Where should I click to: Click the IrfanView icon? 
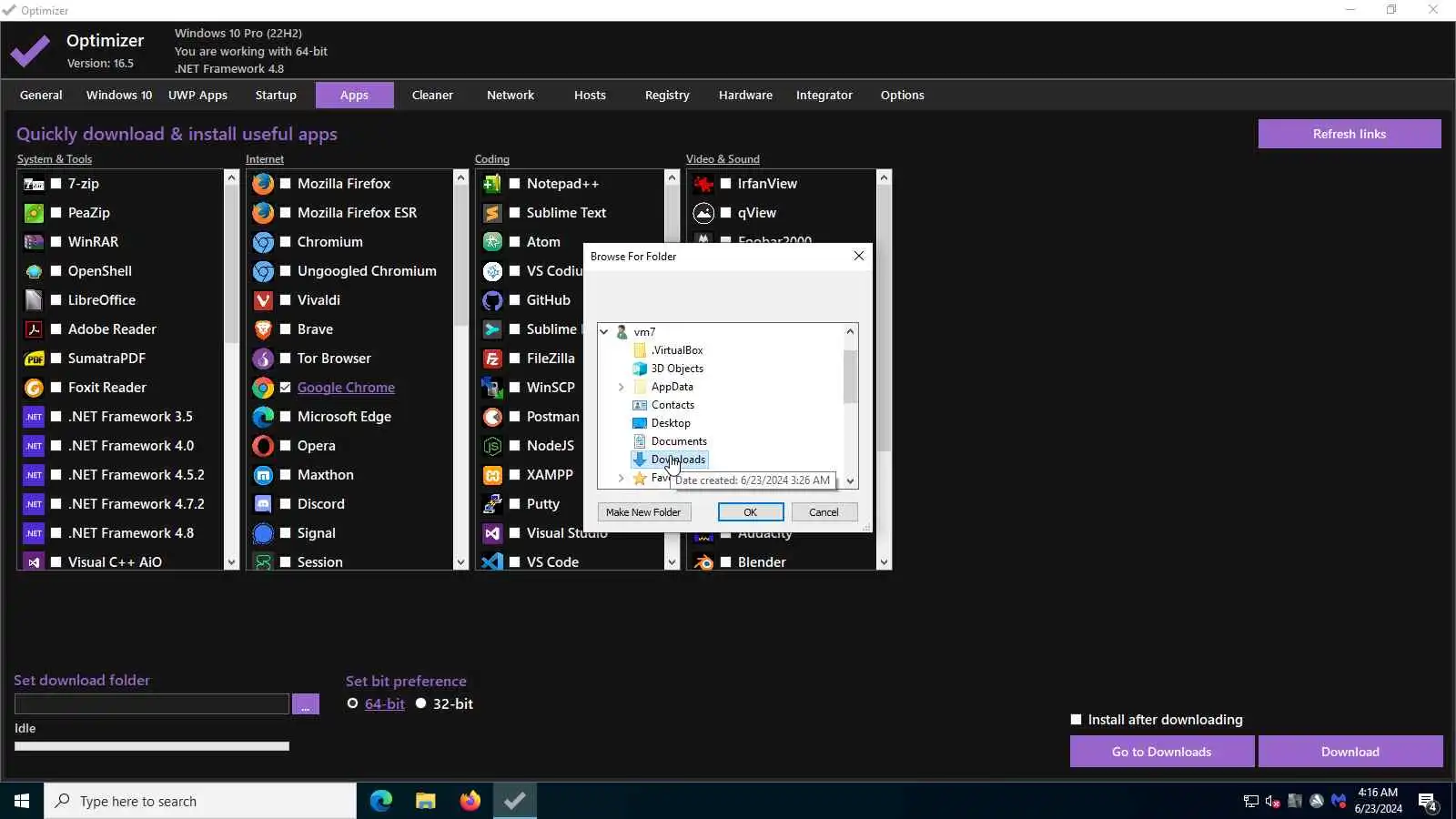point(703,184)
